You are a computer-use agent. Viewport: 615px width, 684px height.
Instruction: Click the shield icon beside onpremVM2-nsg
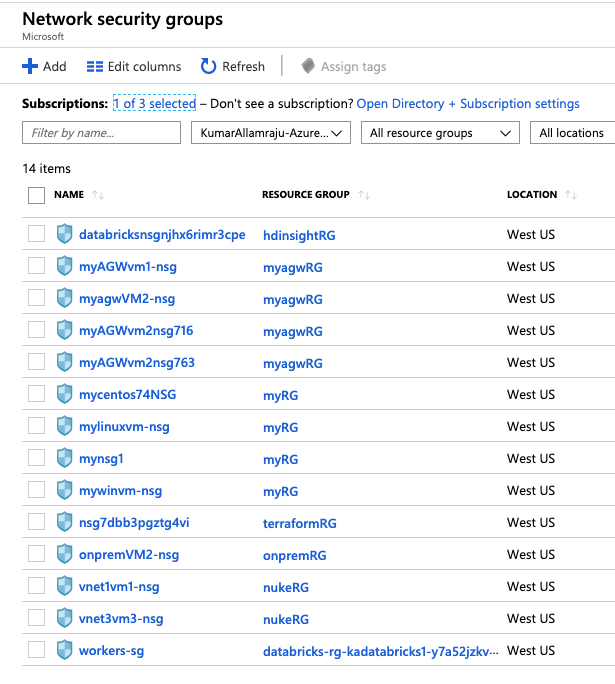click(65, 554)
